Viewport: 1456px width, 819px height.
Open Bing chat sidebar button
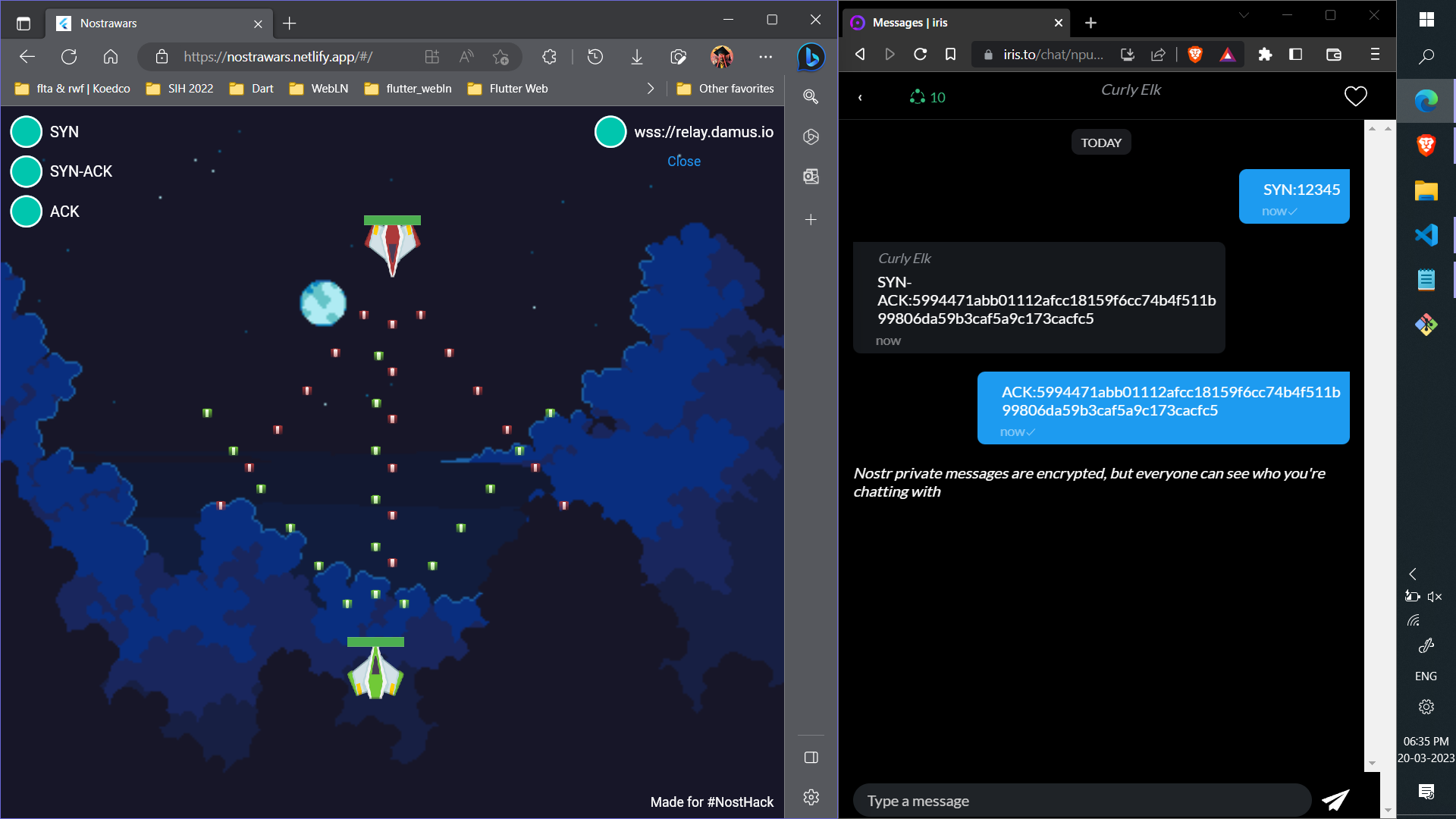pos(811,57)
